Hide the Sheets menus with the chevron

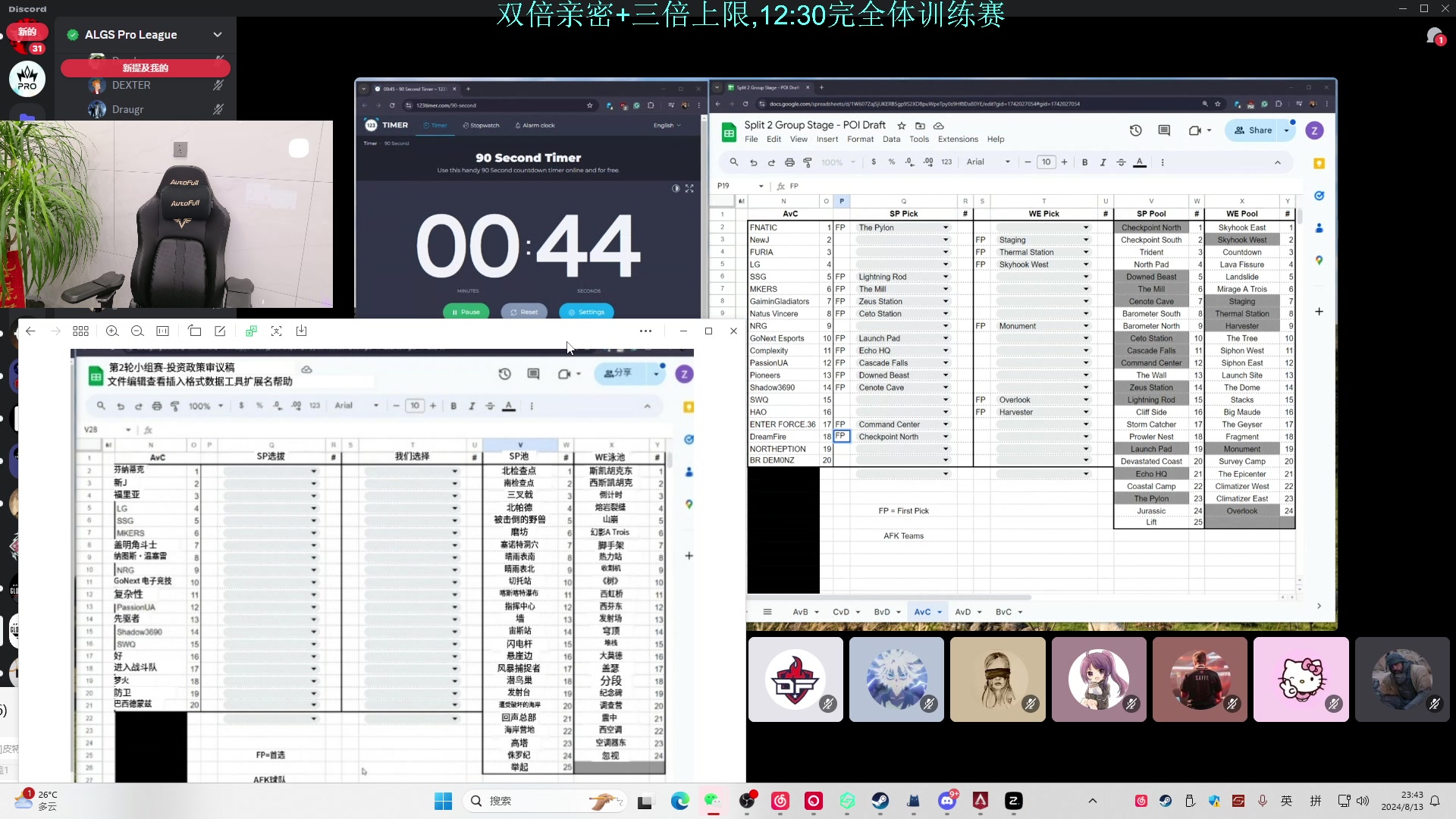1277,162
